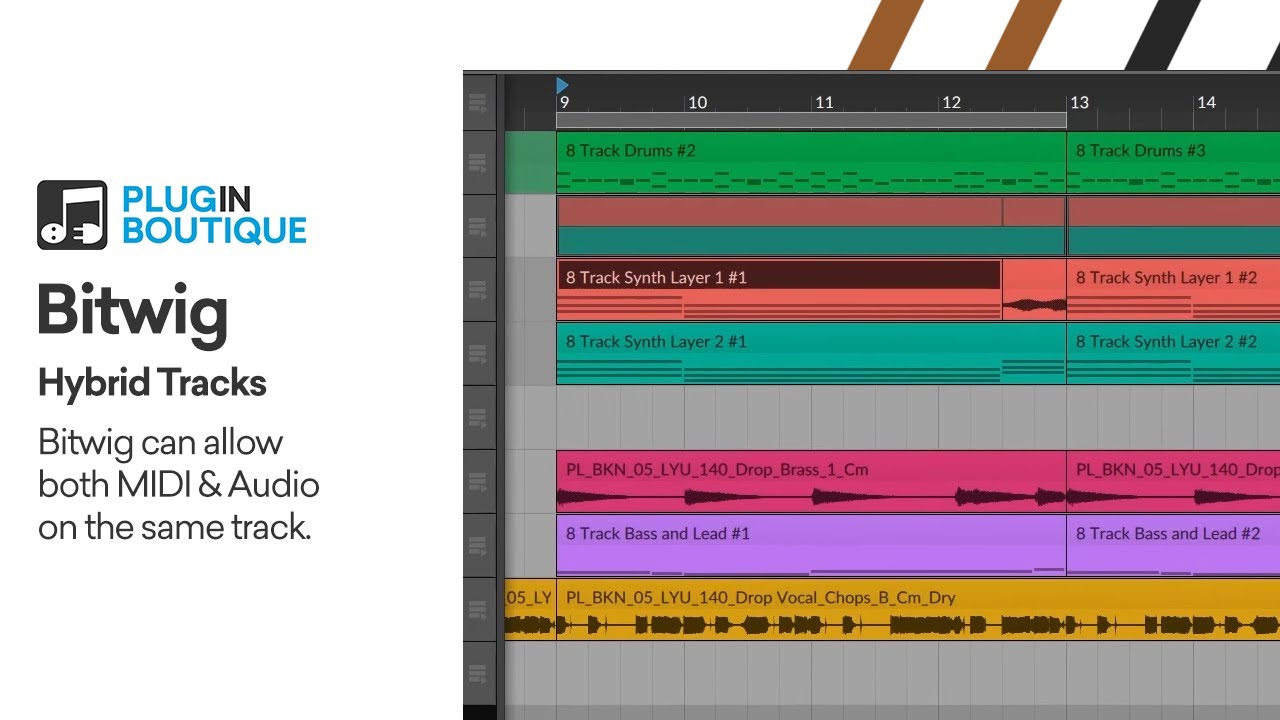Click the track icon beside the Drop_Brass_1_Cm clip
The height and width of the screenshot is (720, 1280).
click(477, 482)
